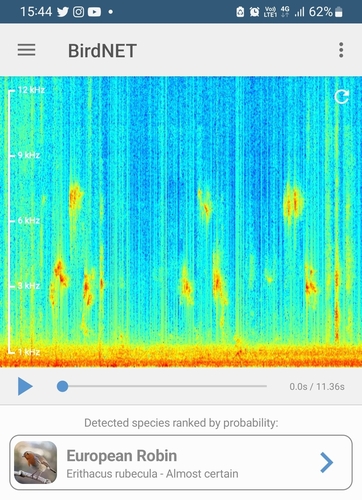The image size is (362, 500).
Task: Tap the 4G network indicator
Action: coord(285,12)
